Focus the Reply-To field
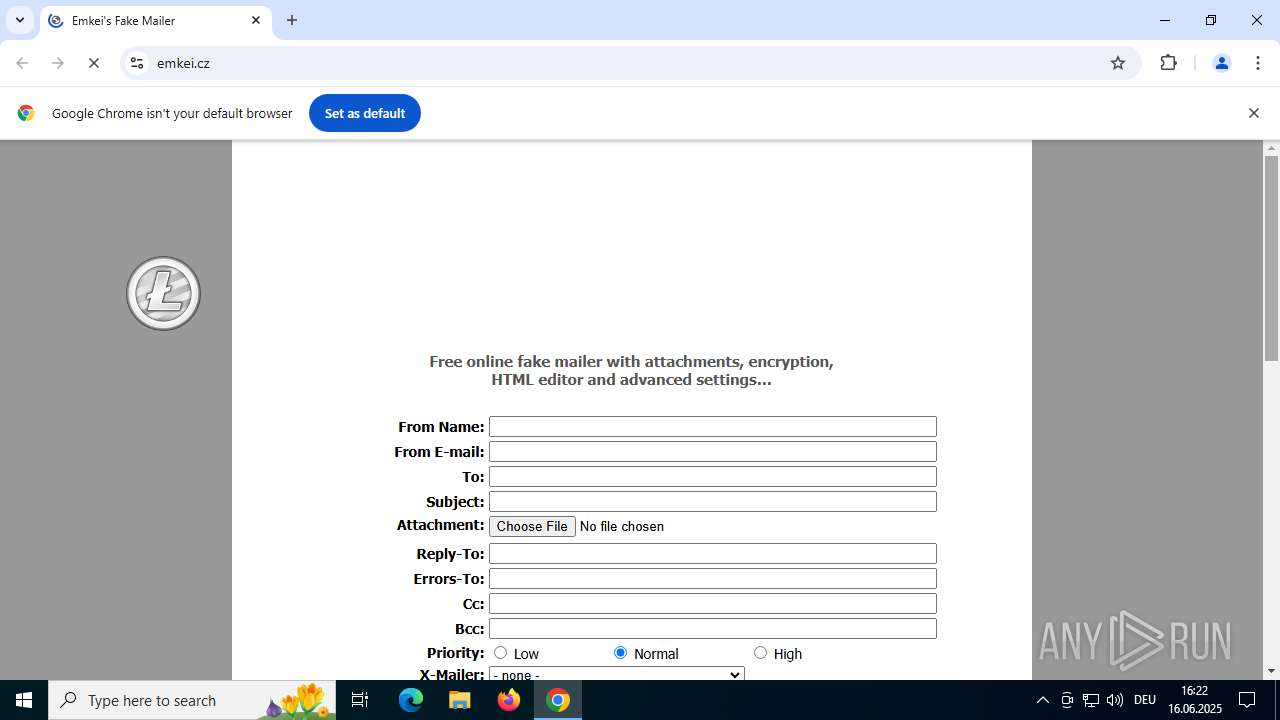The image size is (1280, 720). [713, 554]
